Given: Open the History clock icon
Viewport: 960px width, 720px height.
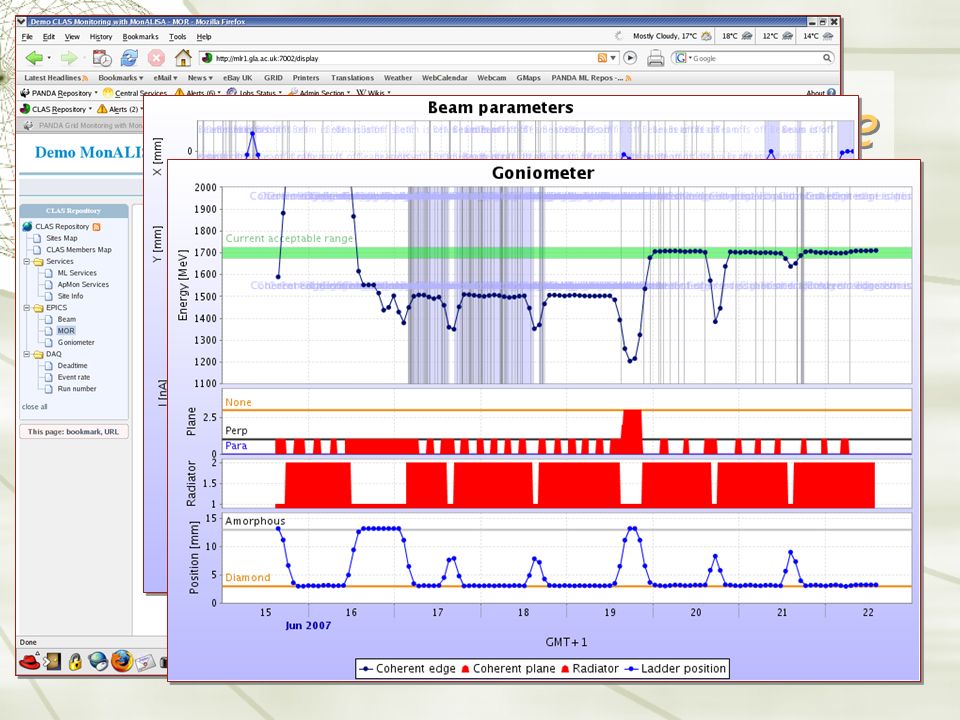Looking at the screenshot, I should [x=102, y=58].
